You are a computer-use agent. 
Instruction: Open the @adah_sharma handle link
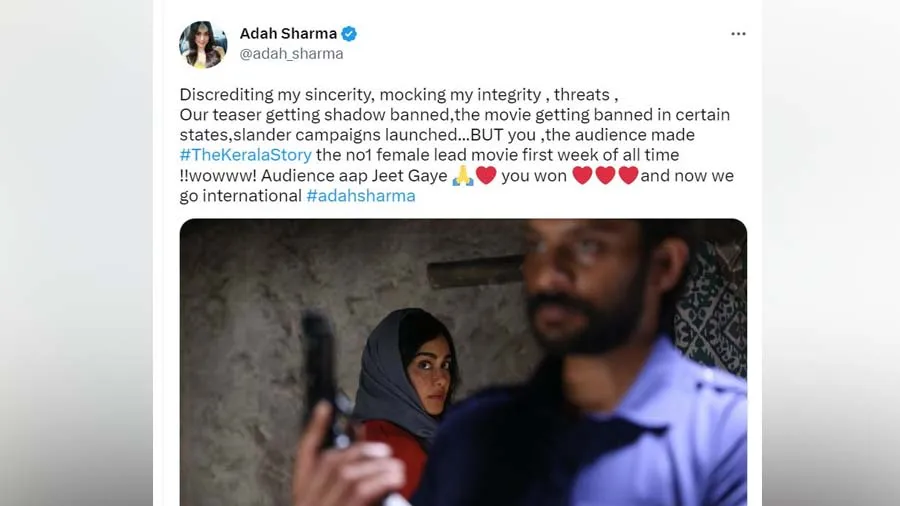(291, 54)
